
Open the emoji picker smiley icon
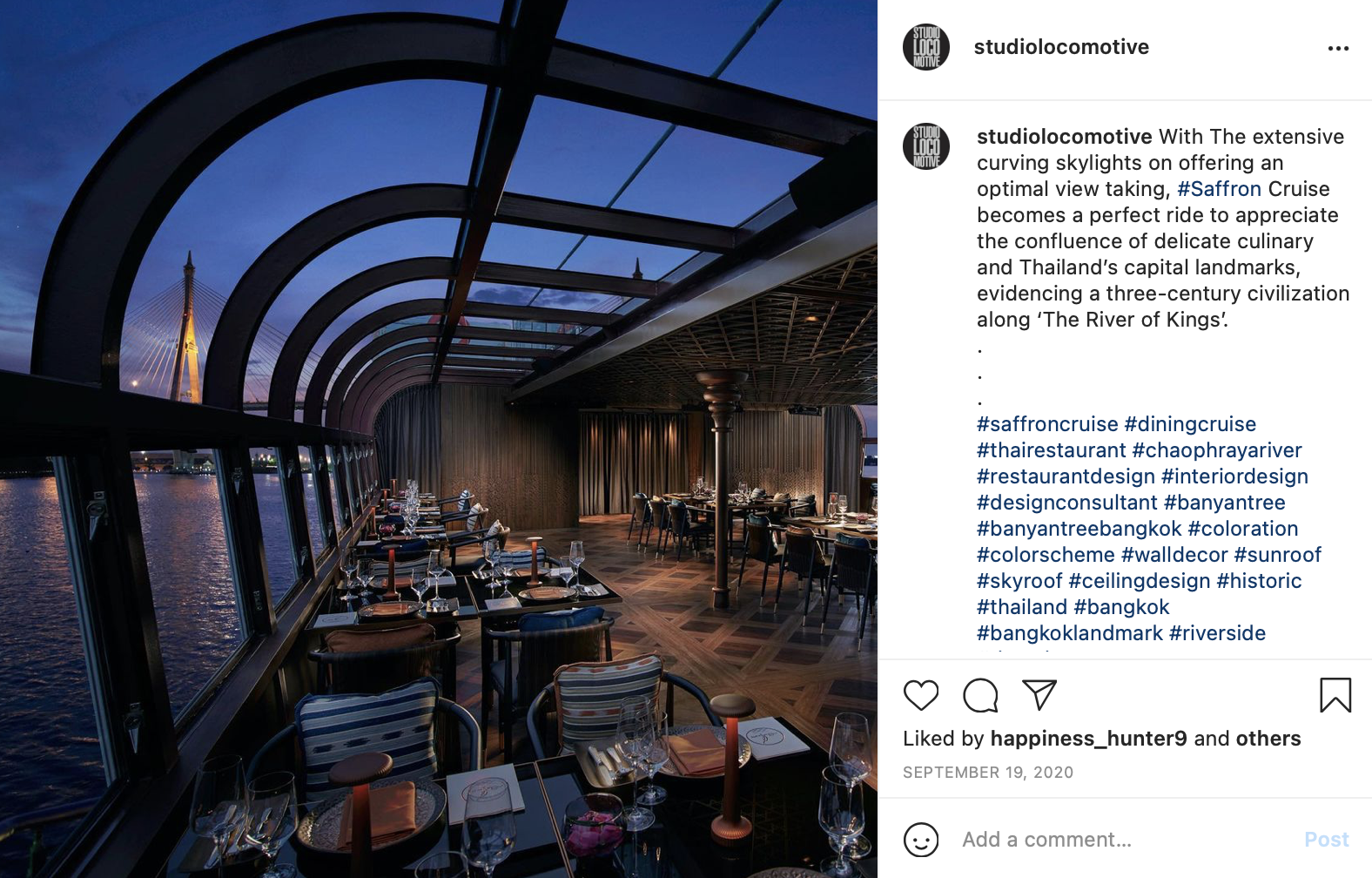pos(921,840)
